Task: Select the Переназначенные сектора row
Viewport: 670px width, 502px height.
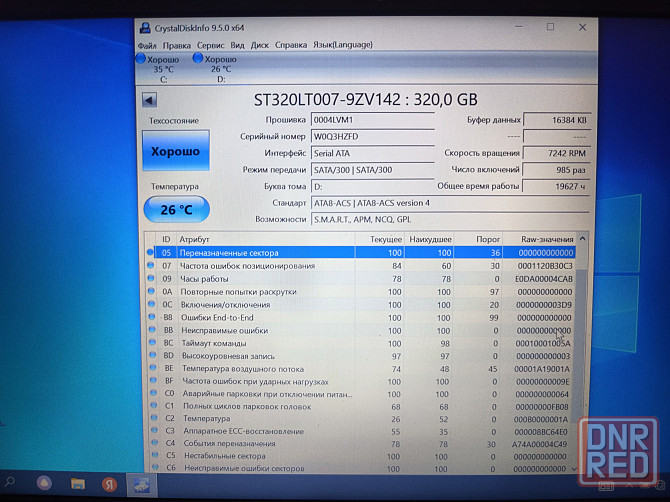Action: coord(361,253)
